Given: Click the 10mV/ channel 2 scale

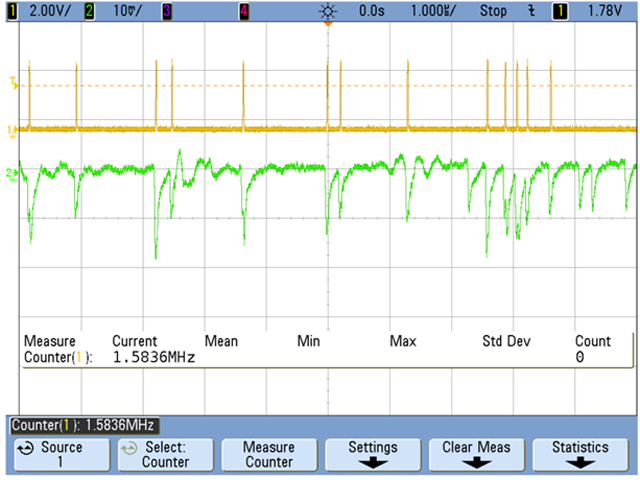Looking at the screenshot, I should 127,11.
